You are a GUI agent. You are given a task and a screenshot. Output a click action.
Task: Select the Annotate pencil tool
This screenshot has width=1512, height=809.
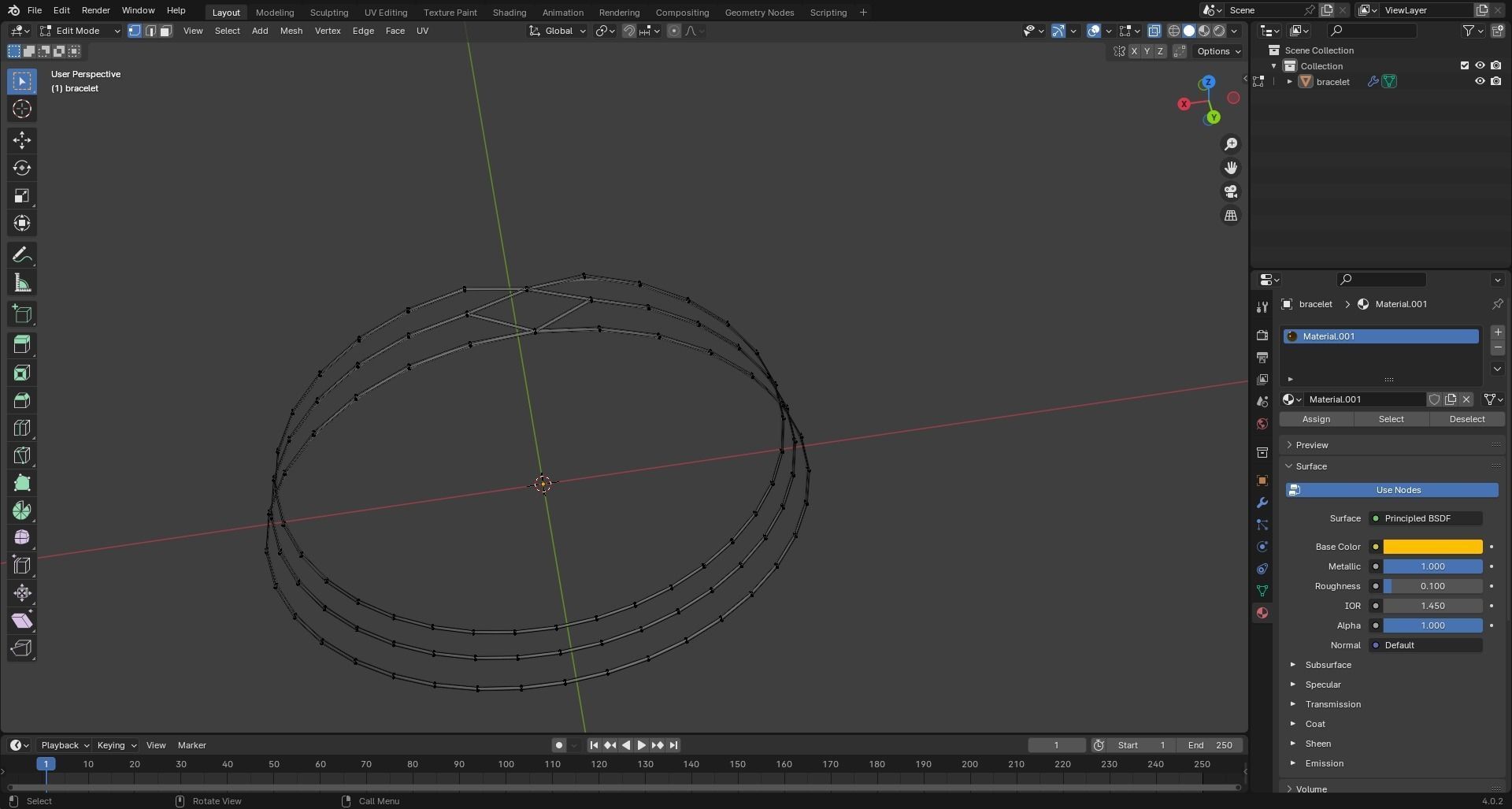[x=21, y=255]
